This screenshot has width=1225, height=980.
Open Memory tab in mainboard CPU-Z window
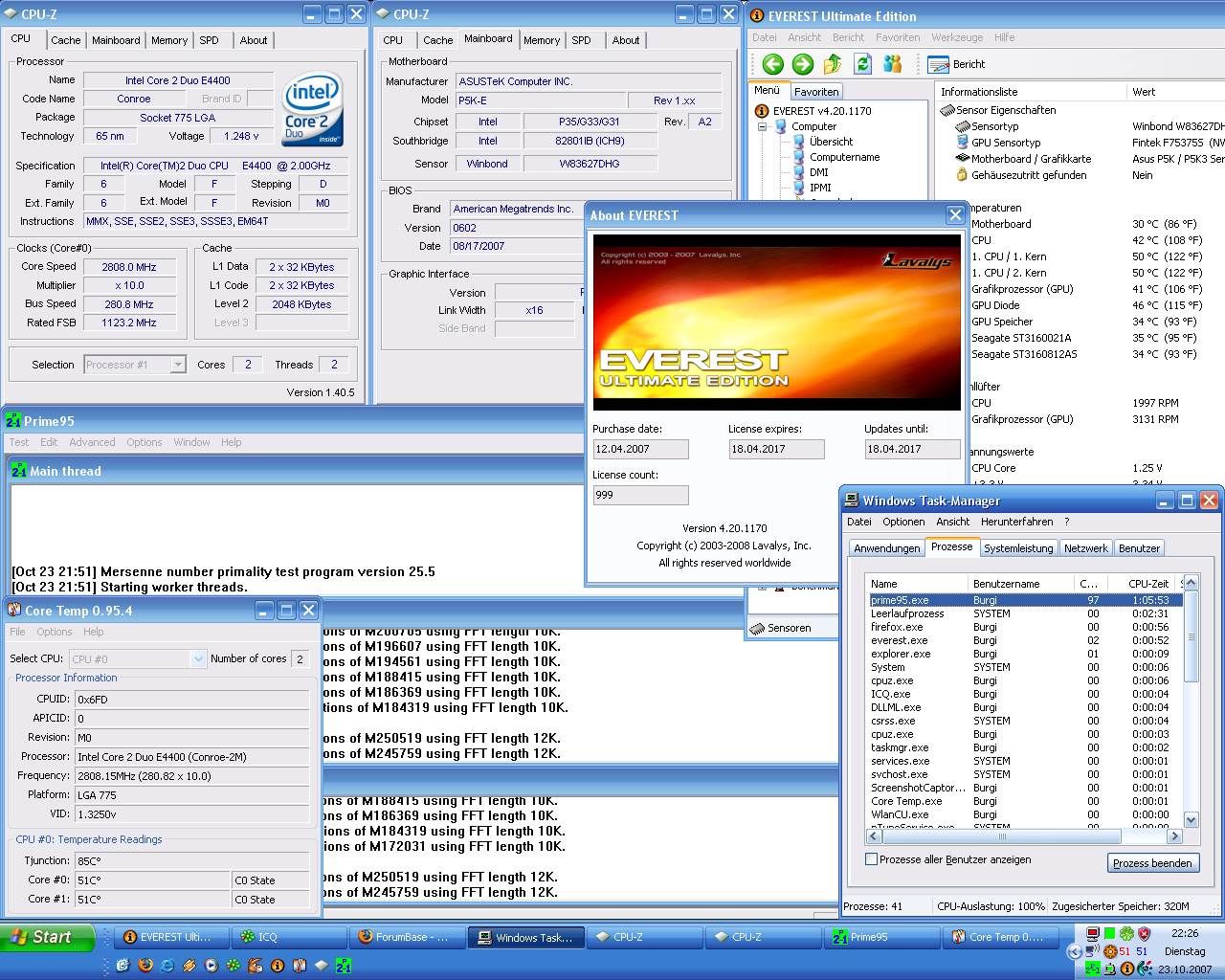[542, 40]
